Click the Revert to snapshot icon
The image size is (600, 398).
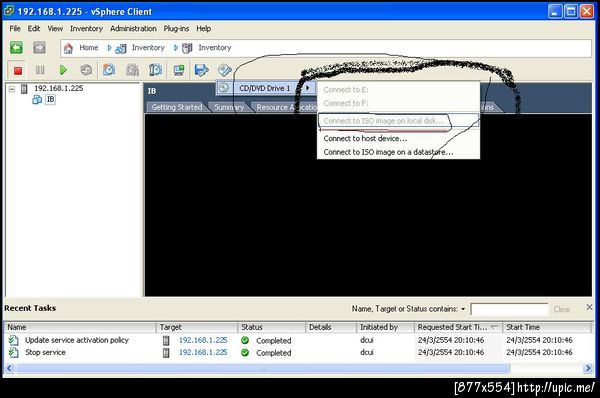pos(132,70)
